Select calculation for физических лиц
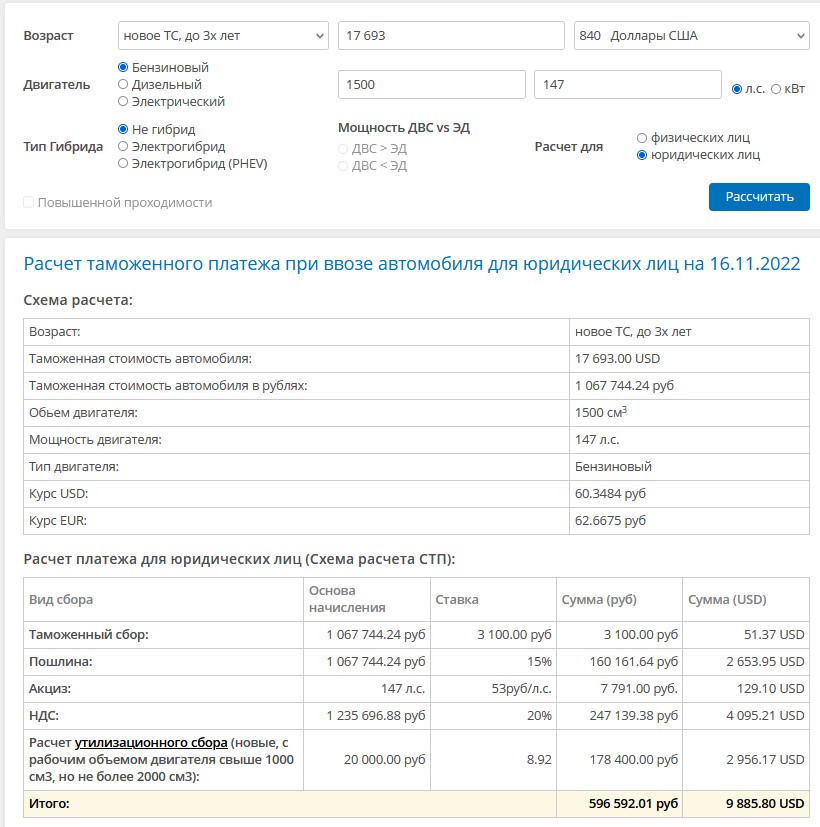 tap(642, 138)
